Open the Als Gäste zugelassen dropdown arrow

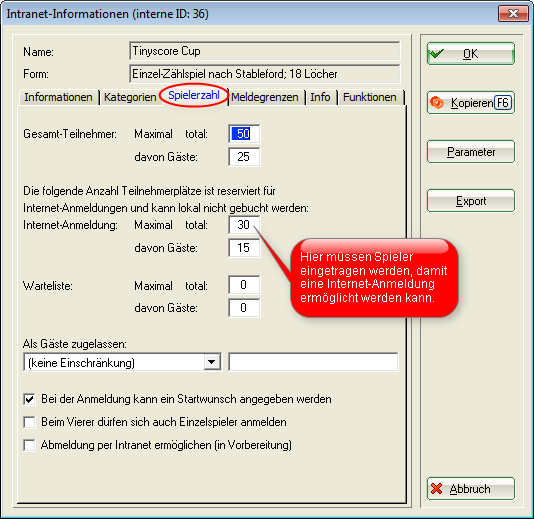[x=211, y=362]
